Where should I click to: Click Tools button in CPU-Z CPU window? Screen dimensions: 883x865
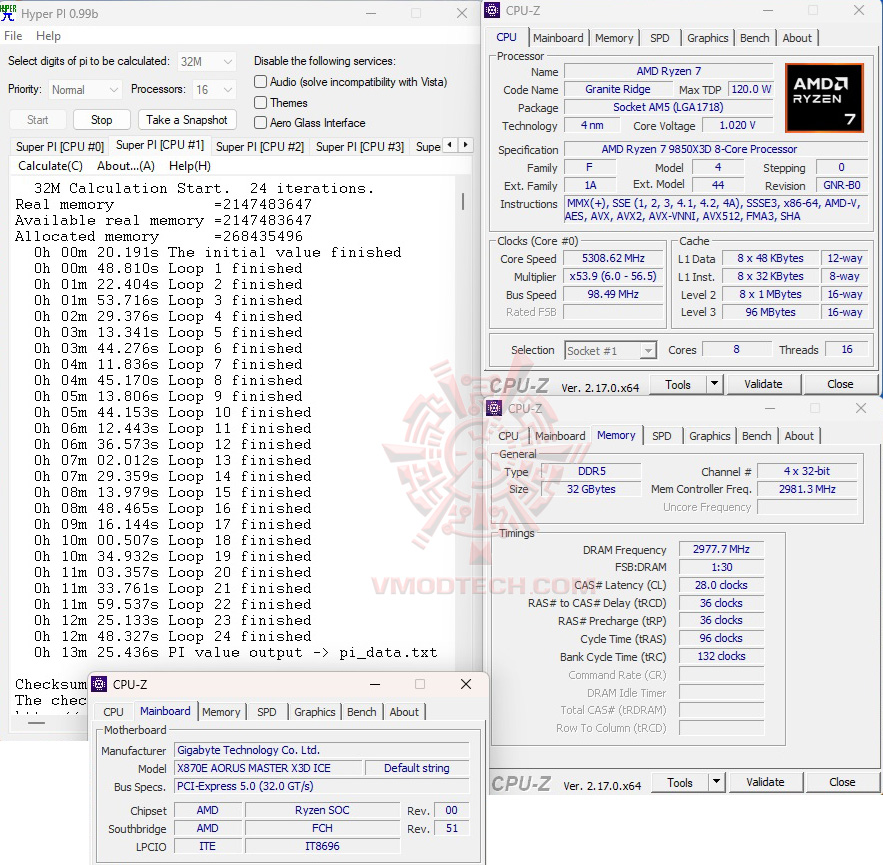click(677, 385)
